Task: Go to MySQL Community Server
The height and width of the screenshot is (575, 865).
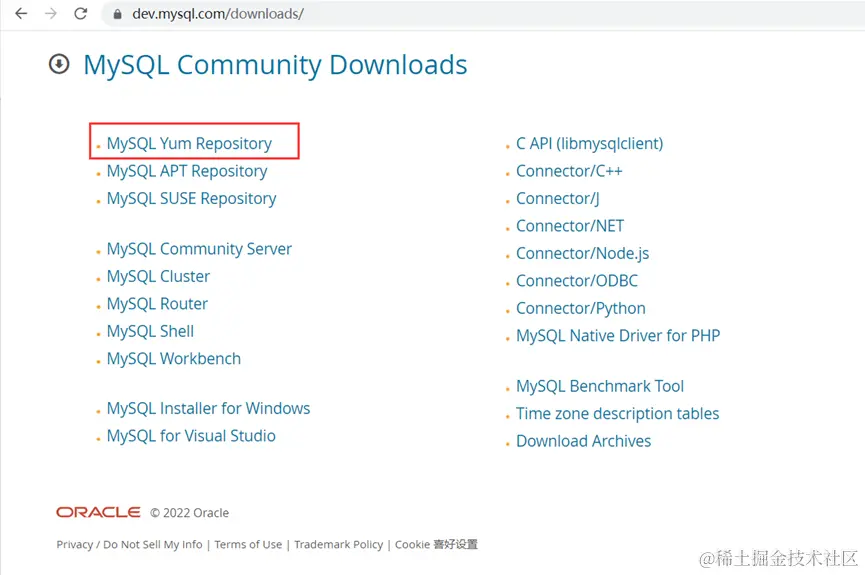Action: coord(199,249)
